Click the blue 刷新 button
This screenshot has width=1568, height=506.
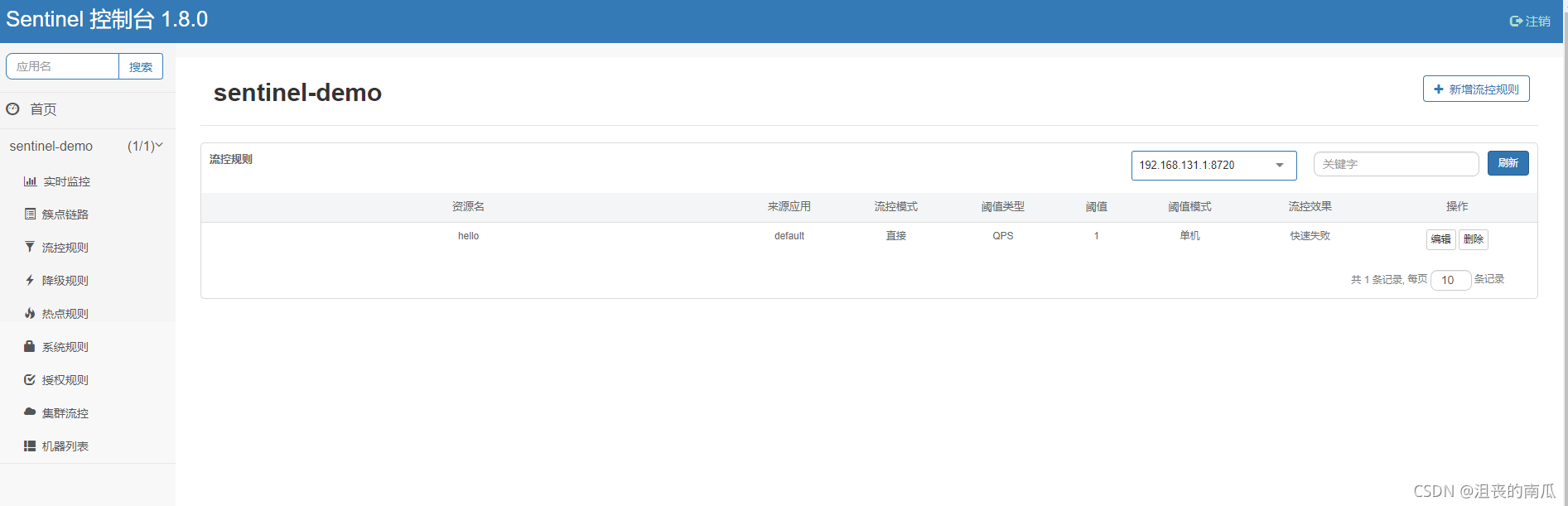(x=1508, y=163)
